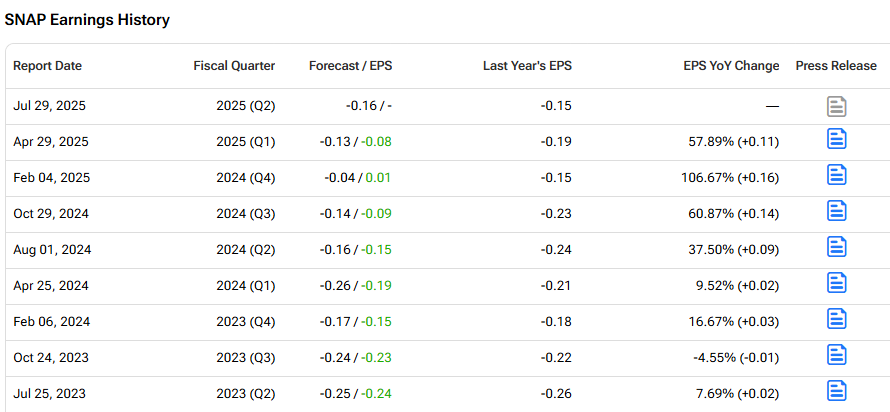This screenshot has height=412, width=890.
Task: Click the -0.26 / -0.19 forecast cell
Action: coord(356,285)
